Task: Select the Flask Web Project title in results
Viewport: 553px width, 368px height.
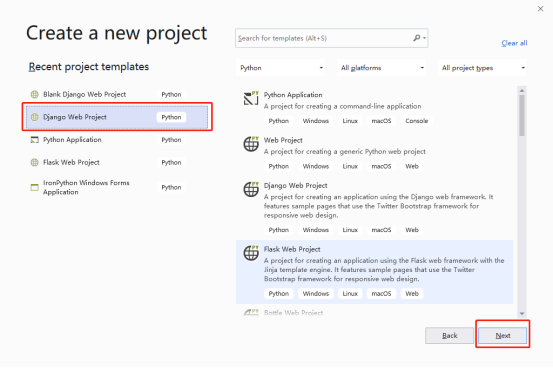Action: pos(292,249)
